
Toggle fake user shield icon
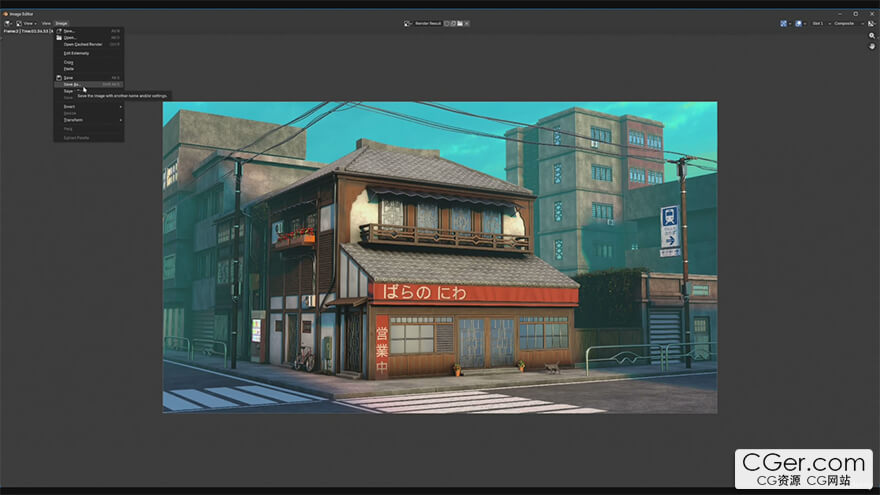click(x=446, y=23)
